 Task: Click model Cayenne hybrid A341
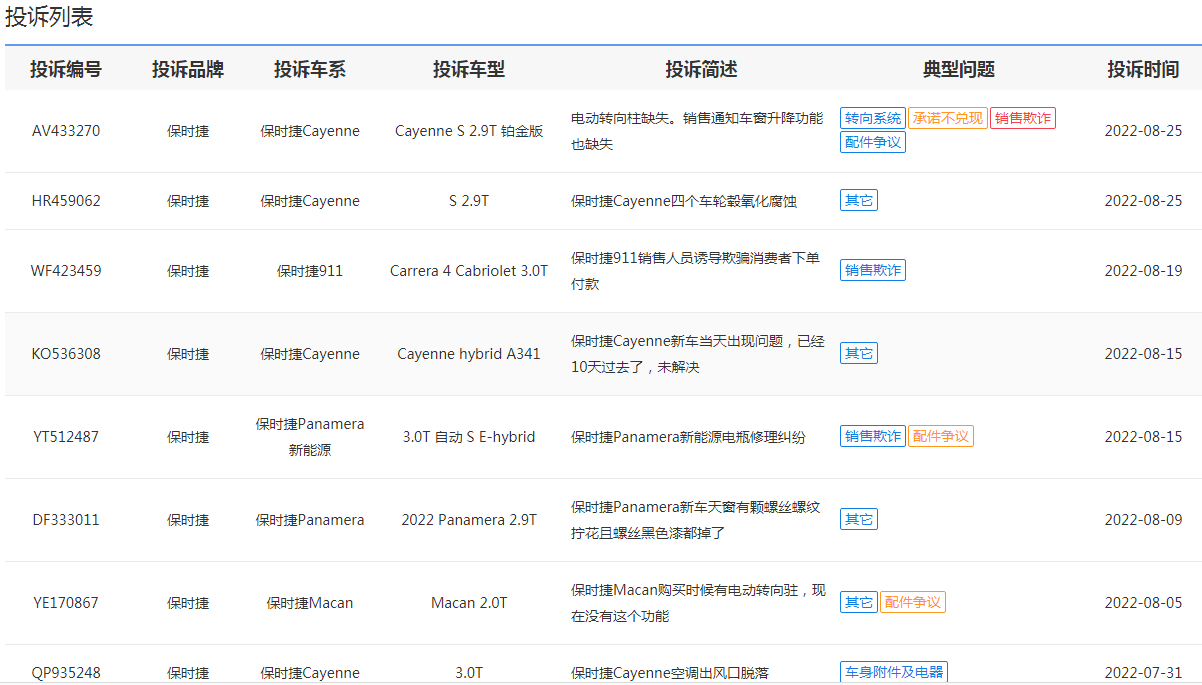click(x=469, y=354)
